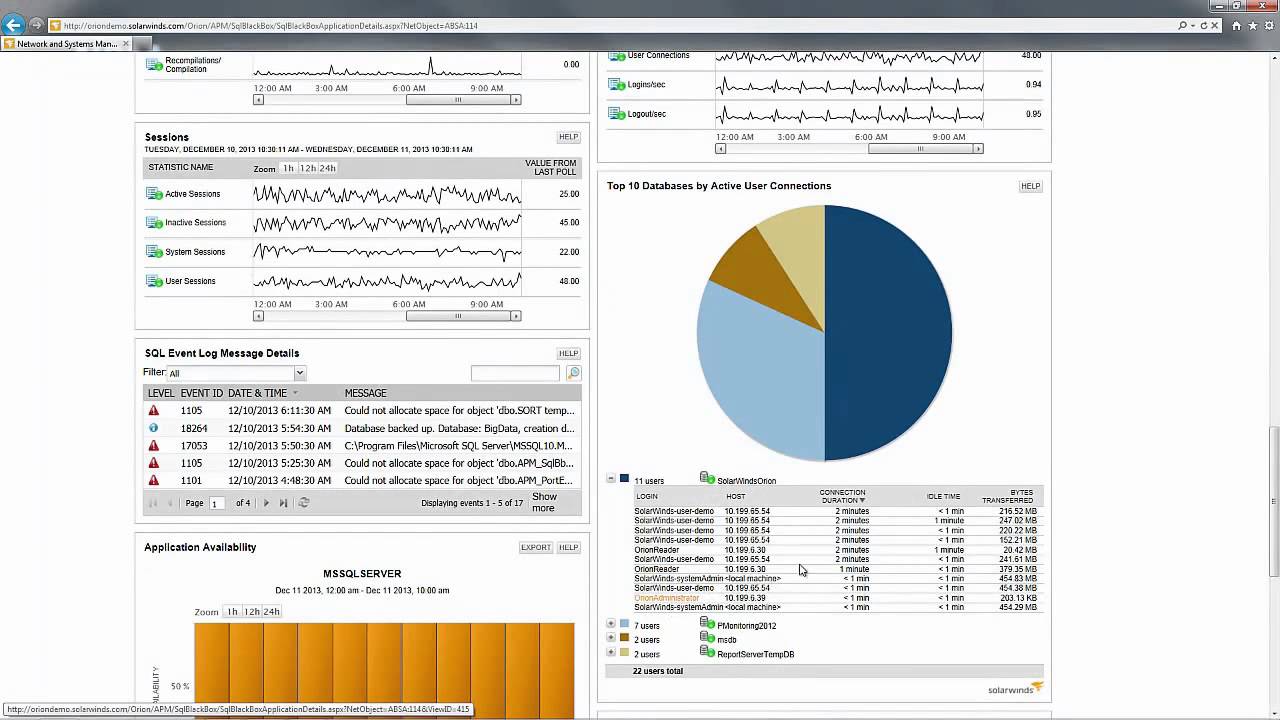Click the light blue PMonitoring2012 swatch

(624, 625)
